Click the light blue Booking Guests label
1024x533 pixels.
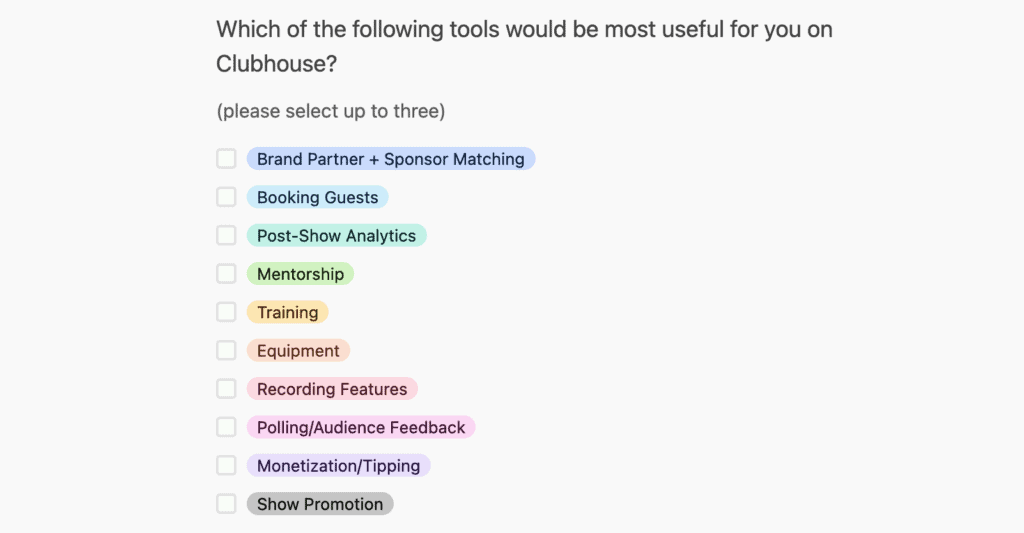(317, 197)
